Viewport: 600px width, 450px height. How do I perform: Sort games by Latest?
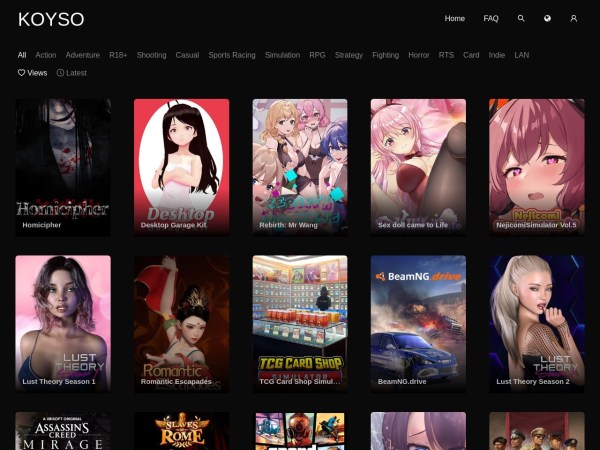72,73
